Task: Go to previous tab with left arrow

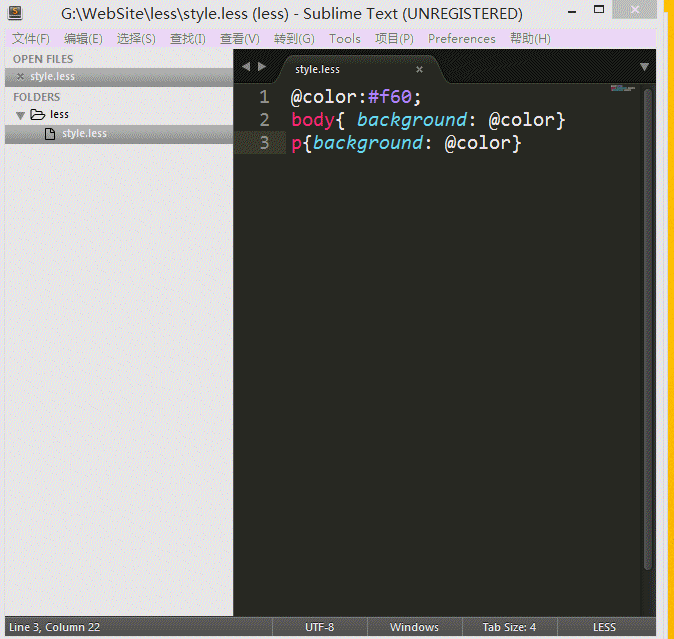Action: coord(246,67)
